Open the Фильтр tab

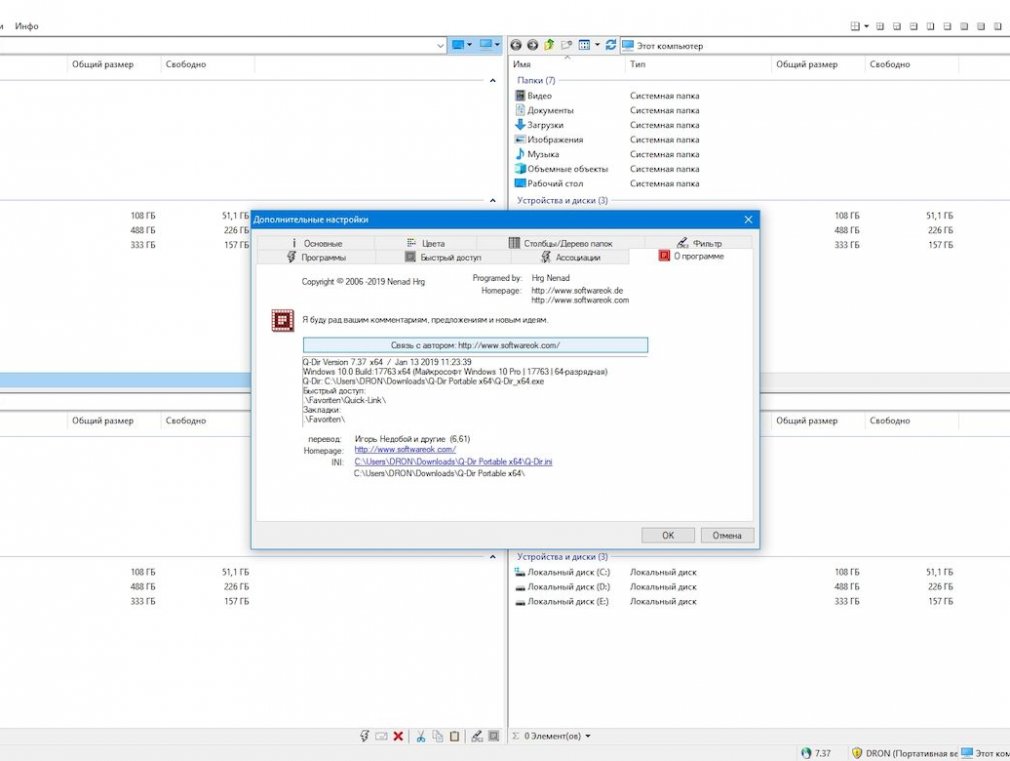click(x=698, y=243)
